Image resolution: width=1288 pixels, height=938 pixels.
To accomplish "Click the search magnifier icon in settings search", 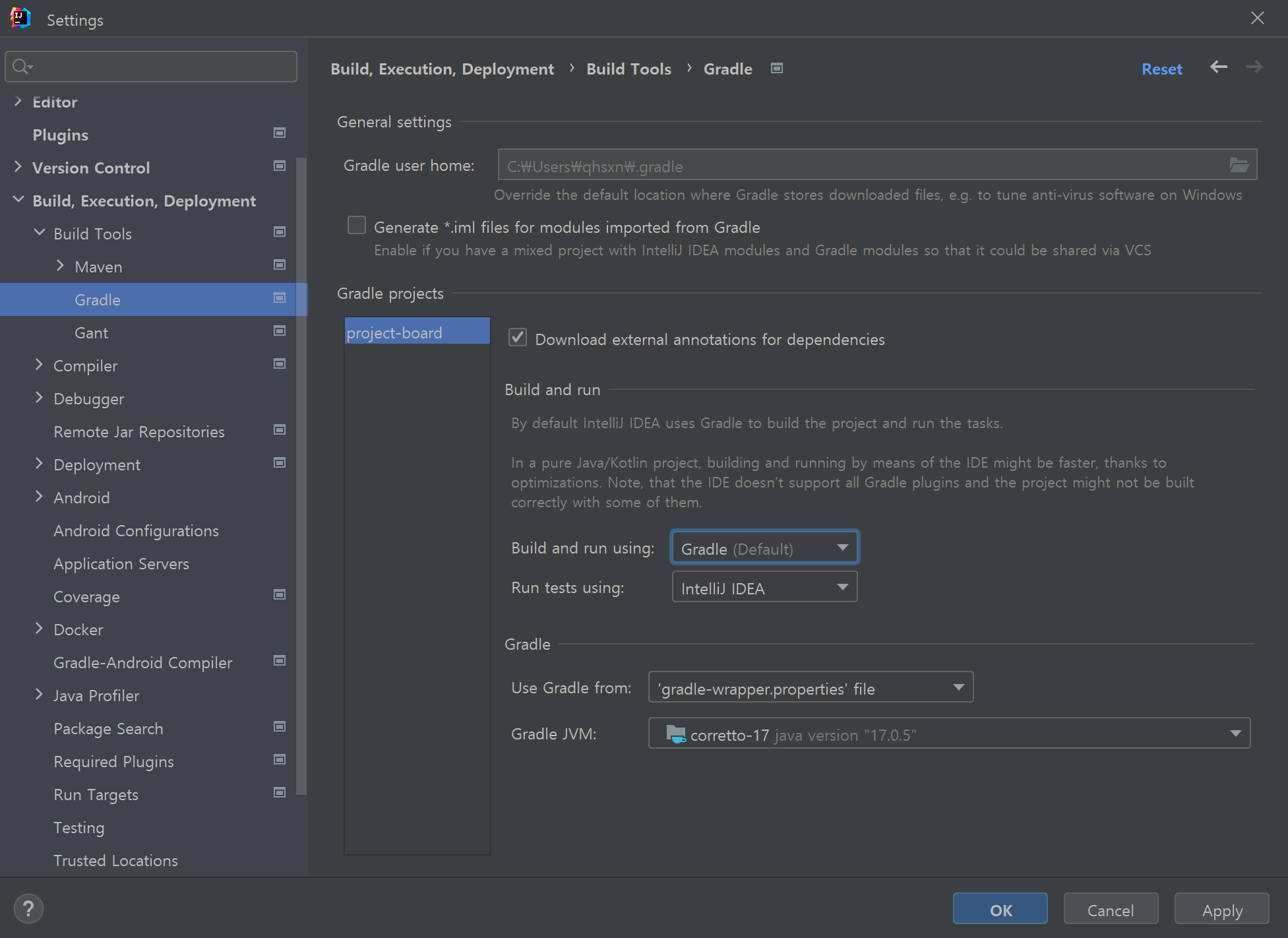I will (x=21, y=67).
